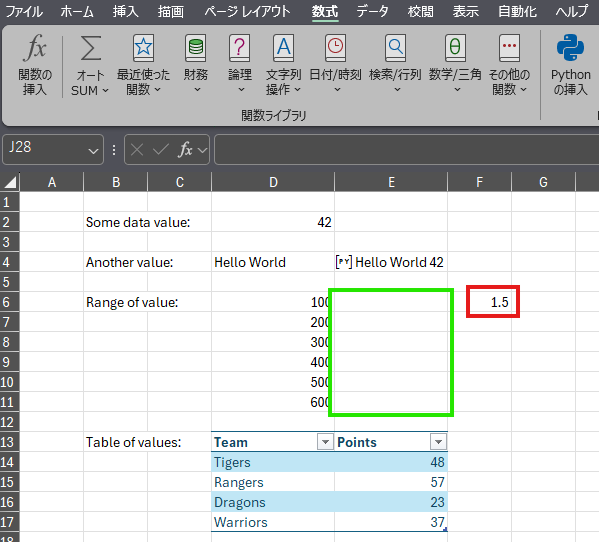Open the 日付/時刻 date and time functions
Image resolution: width=599 pixels, height=542 pixels.
(x=335, y=64)
